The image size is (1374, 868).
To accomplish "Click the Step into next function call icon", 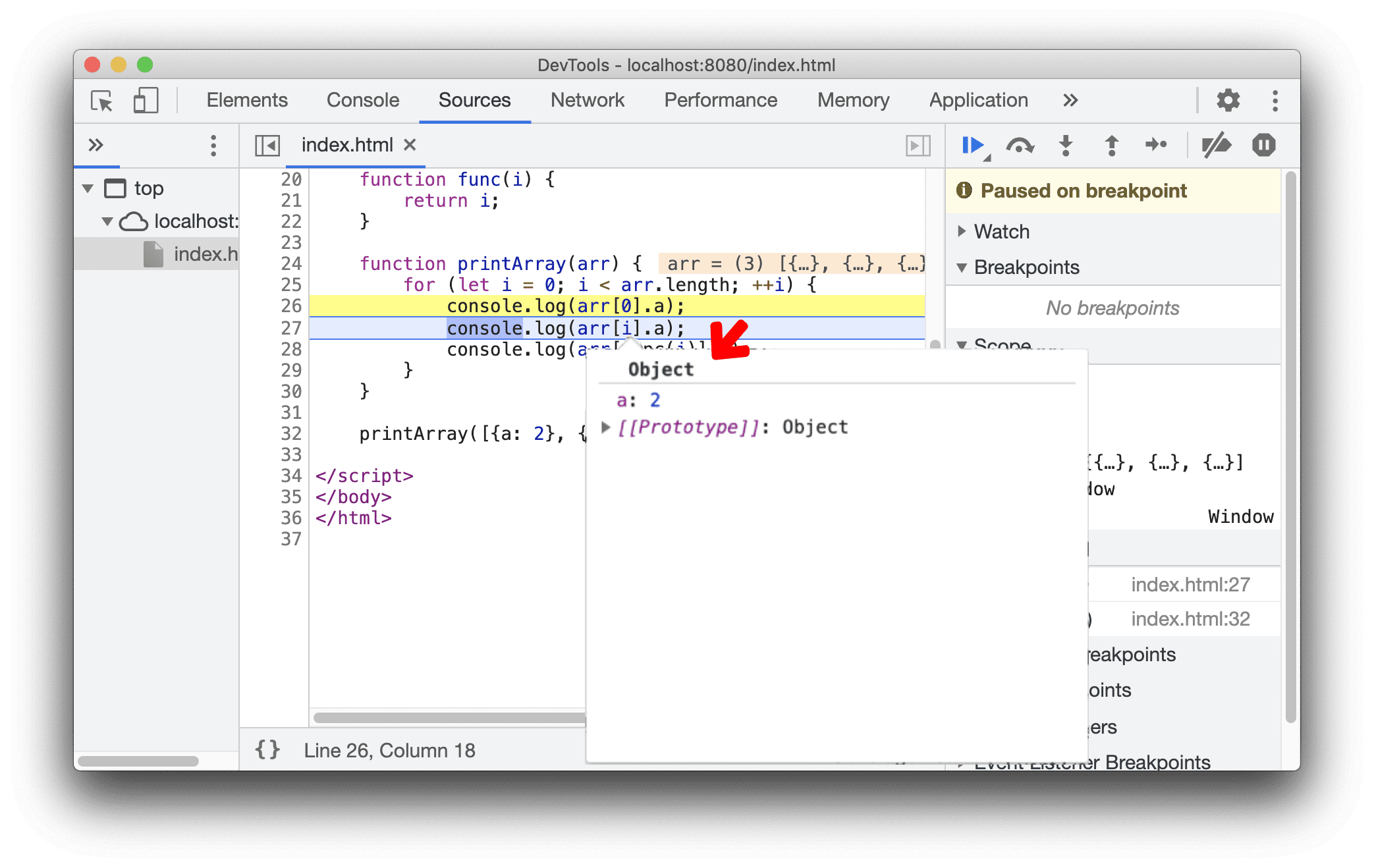I will pos(1064,145).
